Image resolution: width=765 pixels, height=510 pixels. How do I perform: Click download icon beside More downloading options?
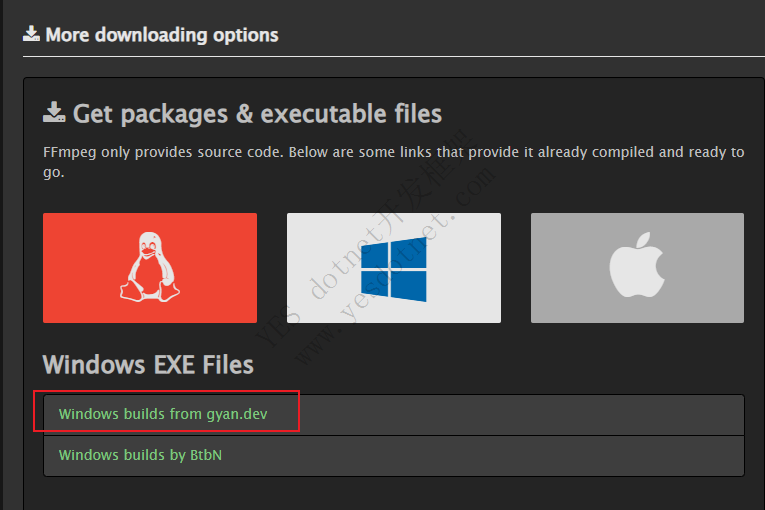coord(31,35)
